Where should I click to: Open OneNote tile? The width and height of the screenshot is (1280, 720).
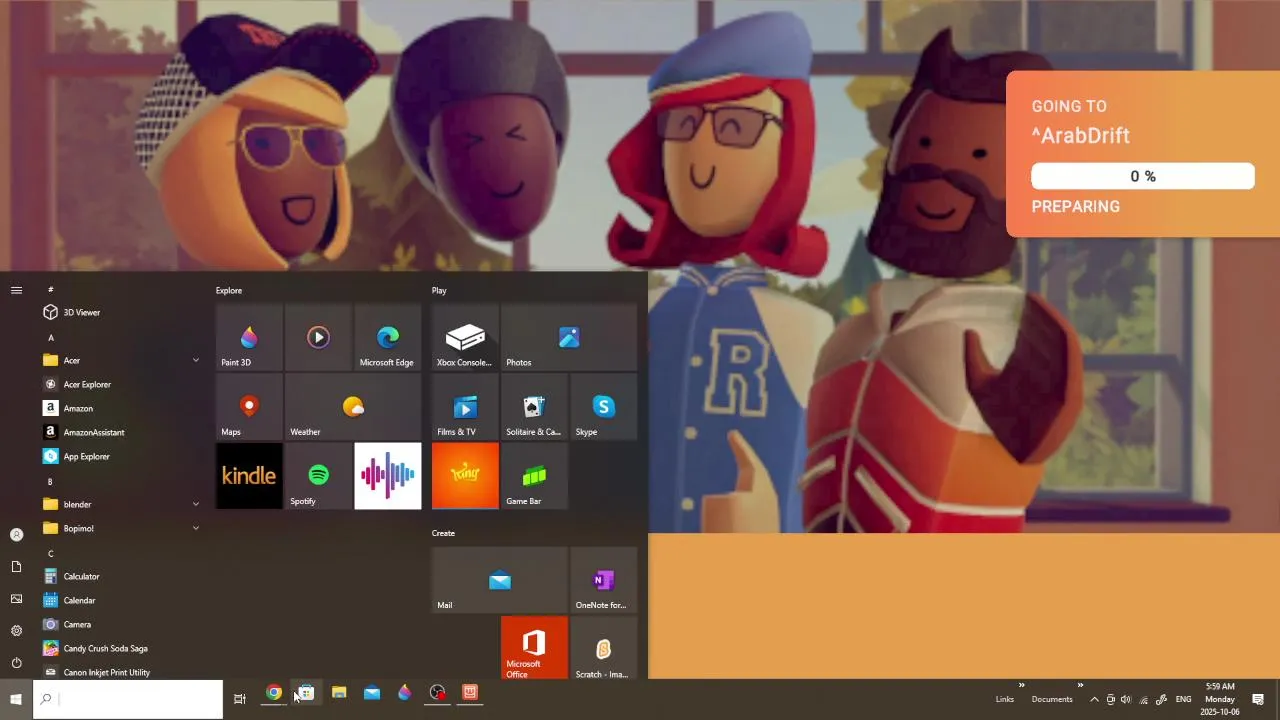click(x=603, y=580)
